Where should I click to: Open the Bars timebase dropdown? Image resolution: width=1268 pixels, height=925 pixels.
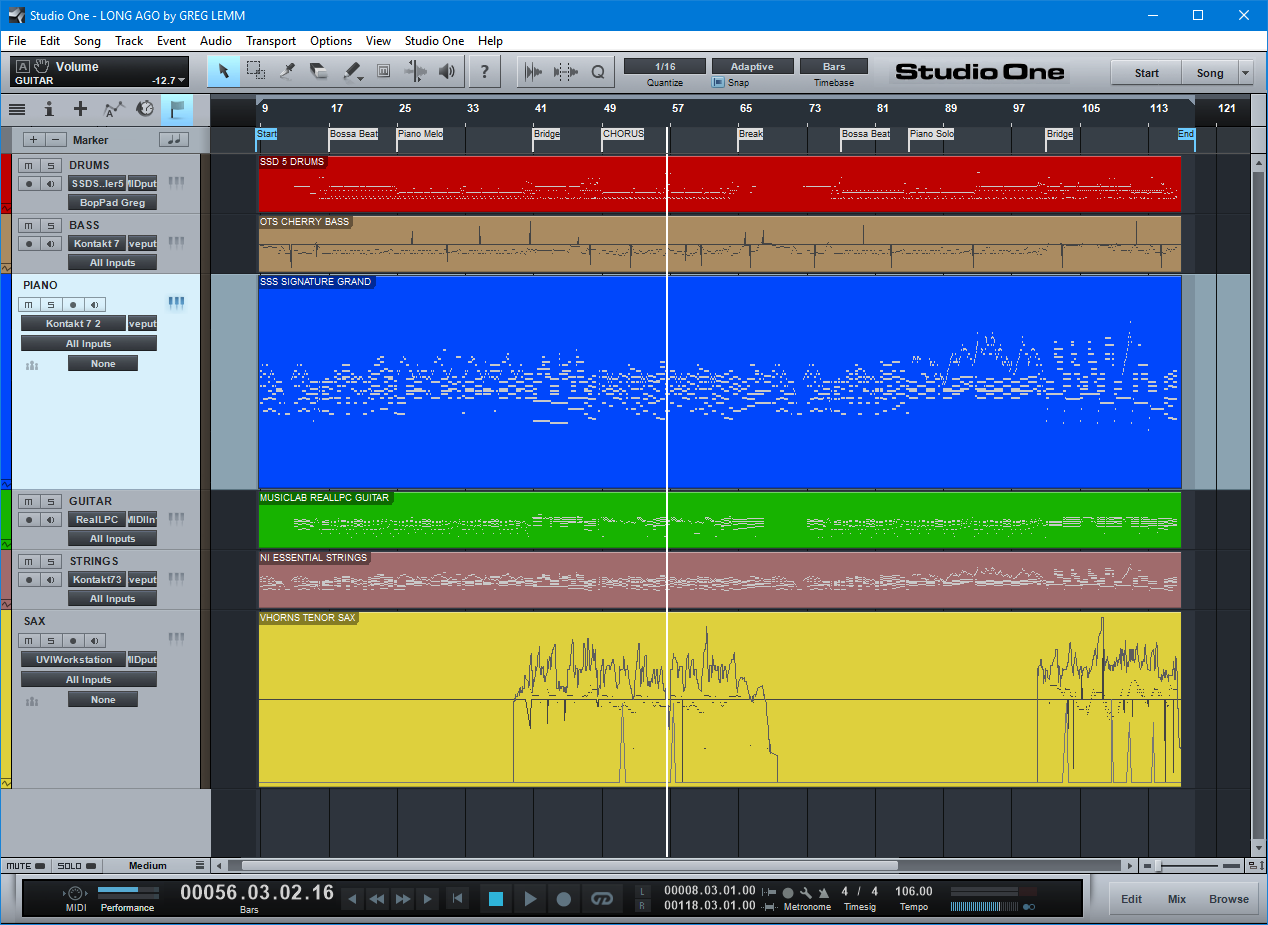(834, 66)
